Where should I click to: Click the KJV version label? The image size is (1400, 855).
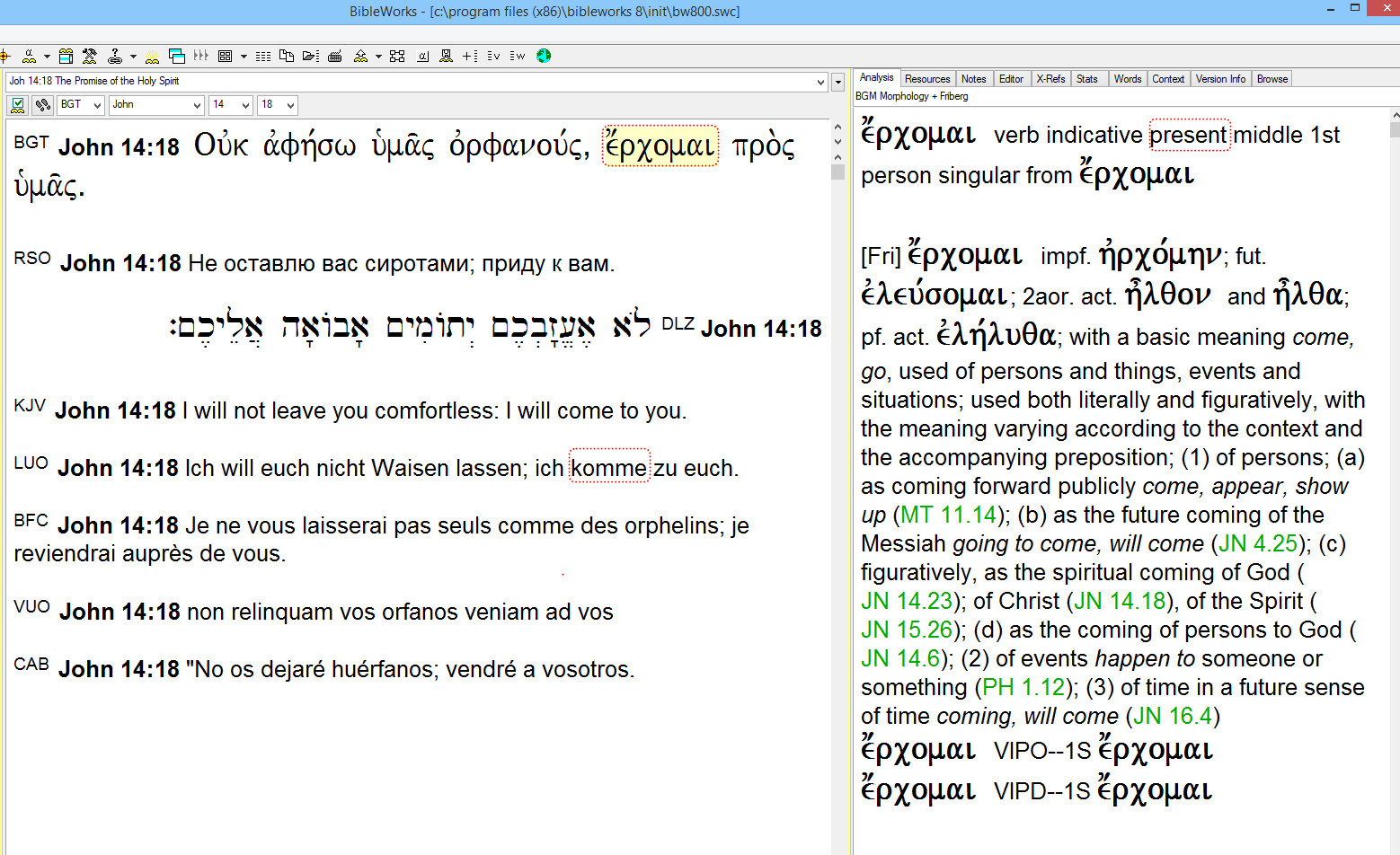pos(30,406)
